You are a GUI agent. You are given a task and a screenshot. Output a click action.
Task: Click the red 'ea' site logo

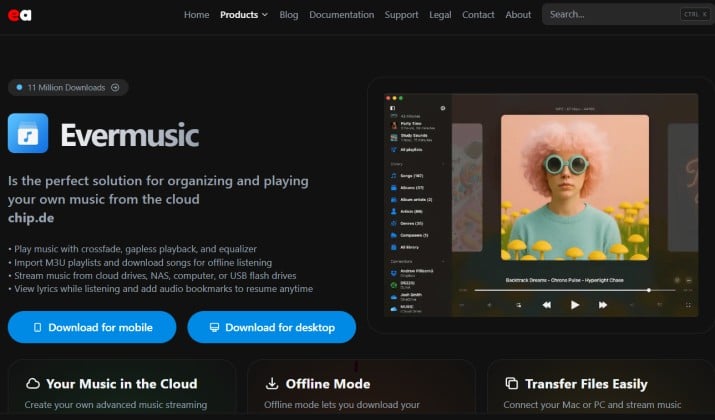coord(20,15)
